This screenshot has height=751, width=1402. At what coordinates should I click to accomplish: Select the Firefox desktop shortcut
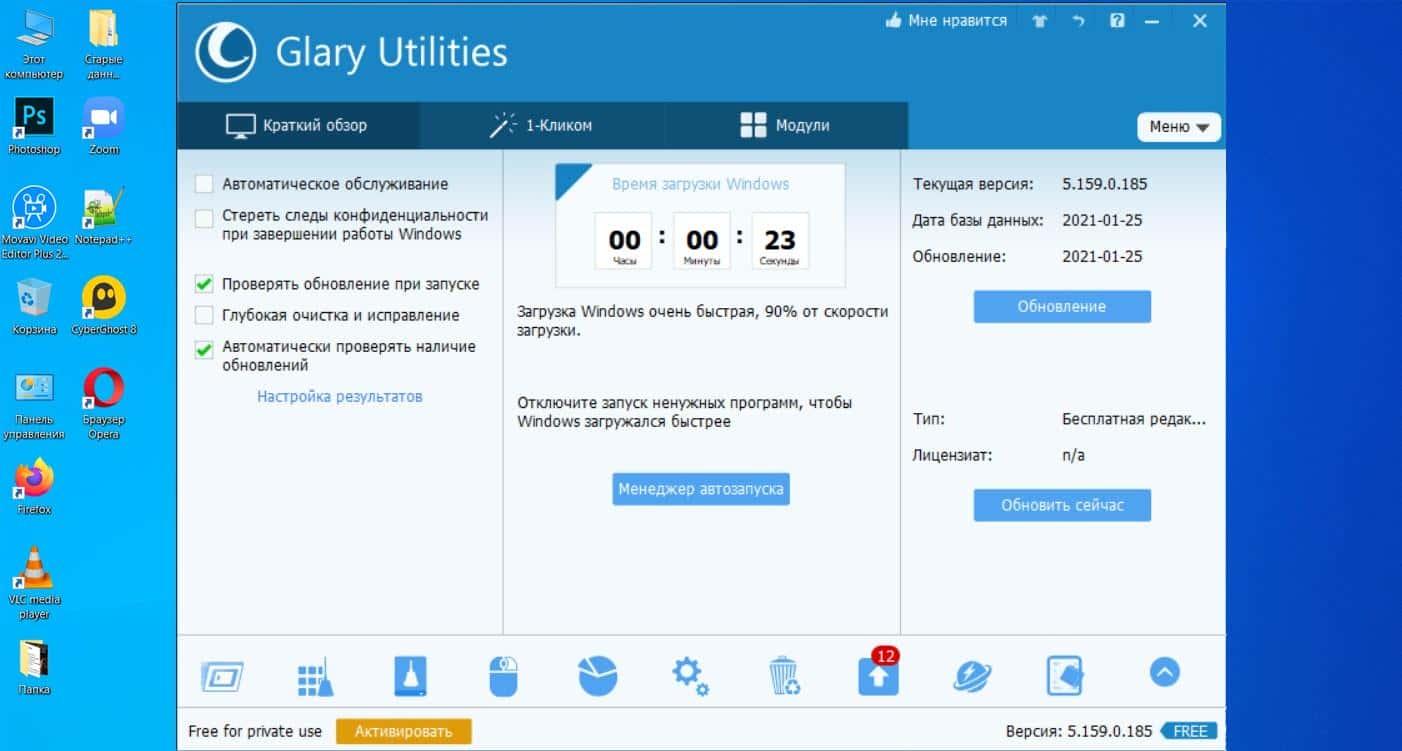(x=34, y=486)
